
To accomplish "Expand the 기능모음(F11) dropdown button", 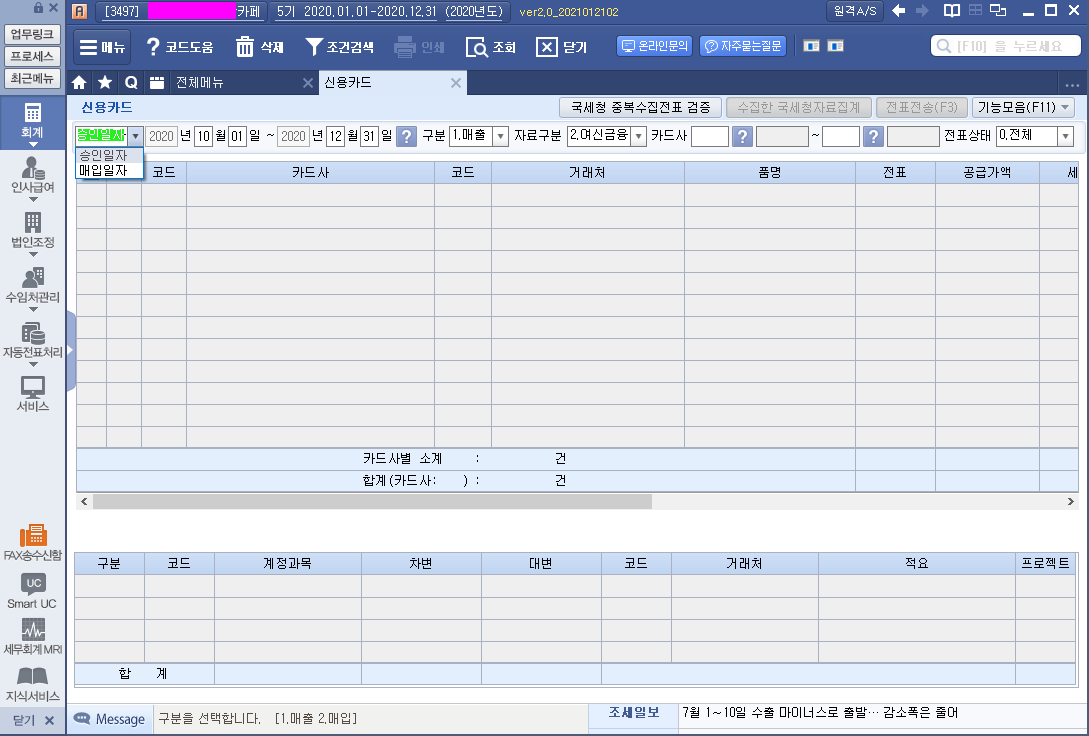I will pos(1022,107).
